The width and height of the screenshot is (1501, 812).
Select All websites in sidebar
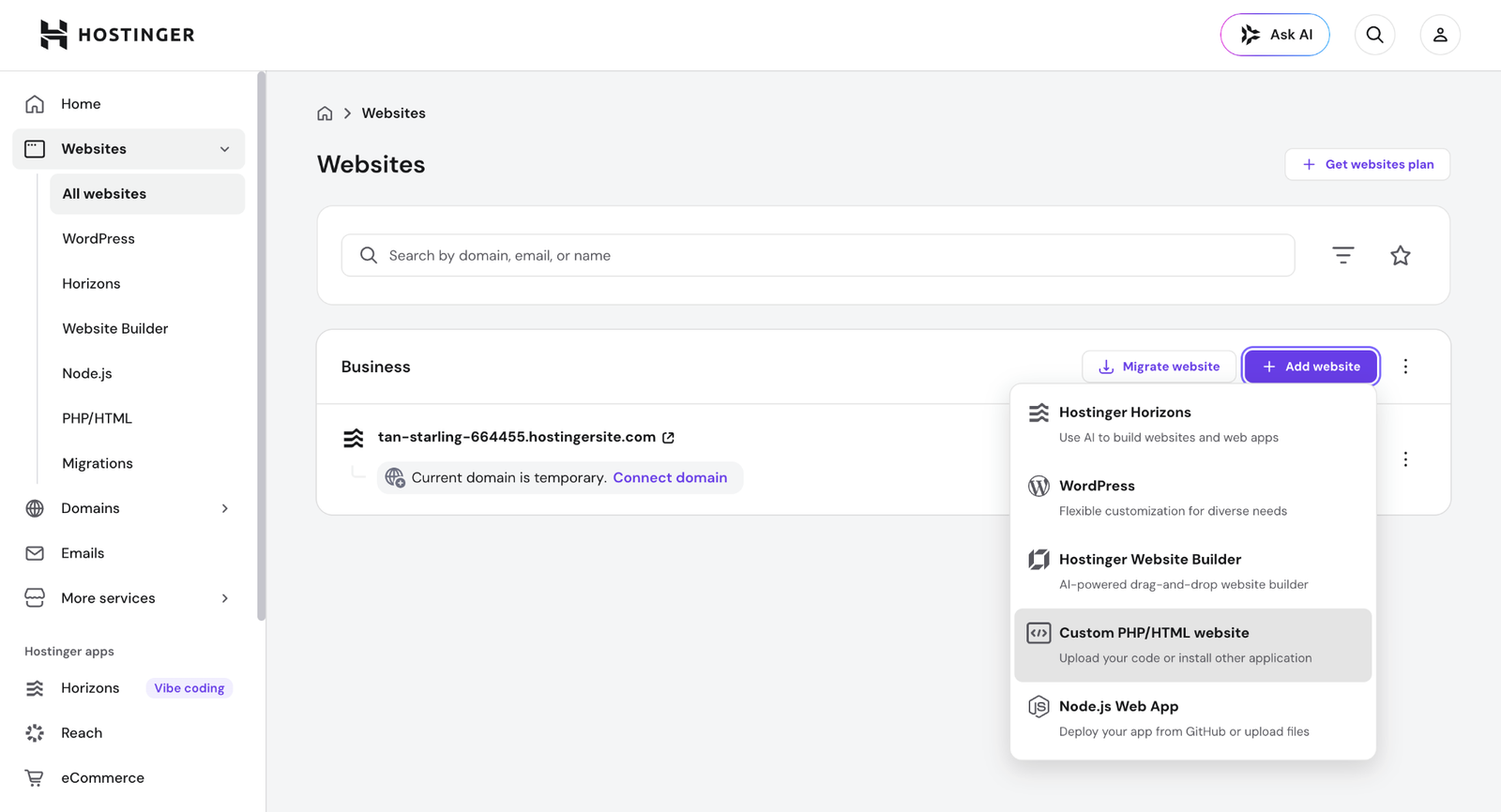[x=147, y=194]
